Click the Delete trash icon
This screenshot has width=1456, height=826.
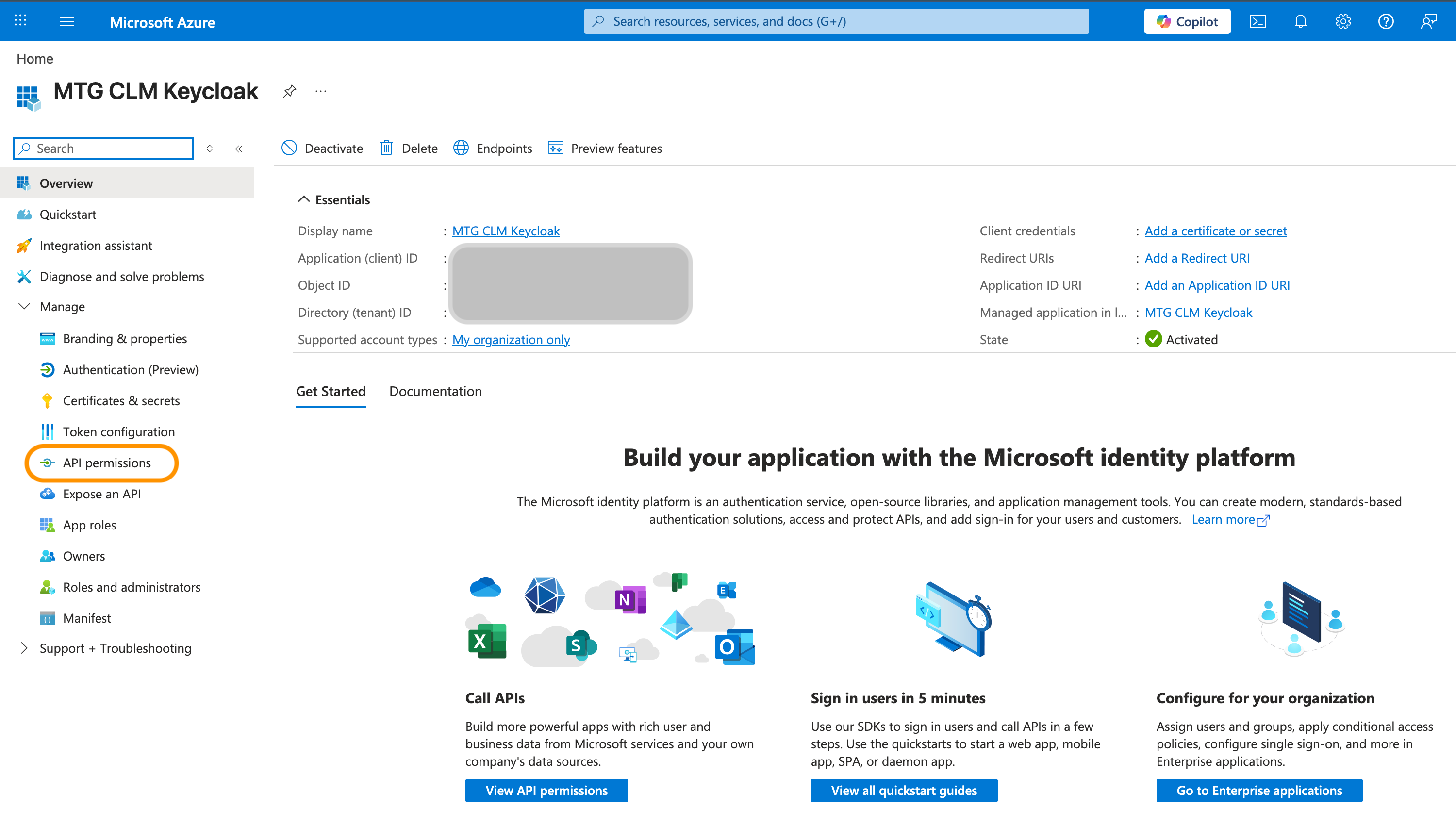386,148
